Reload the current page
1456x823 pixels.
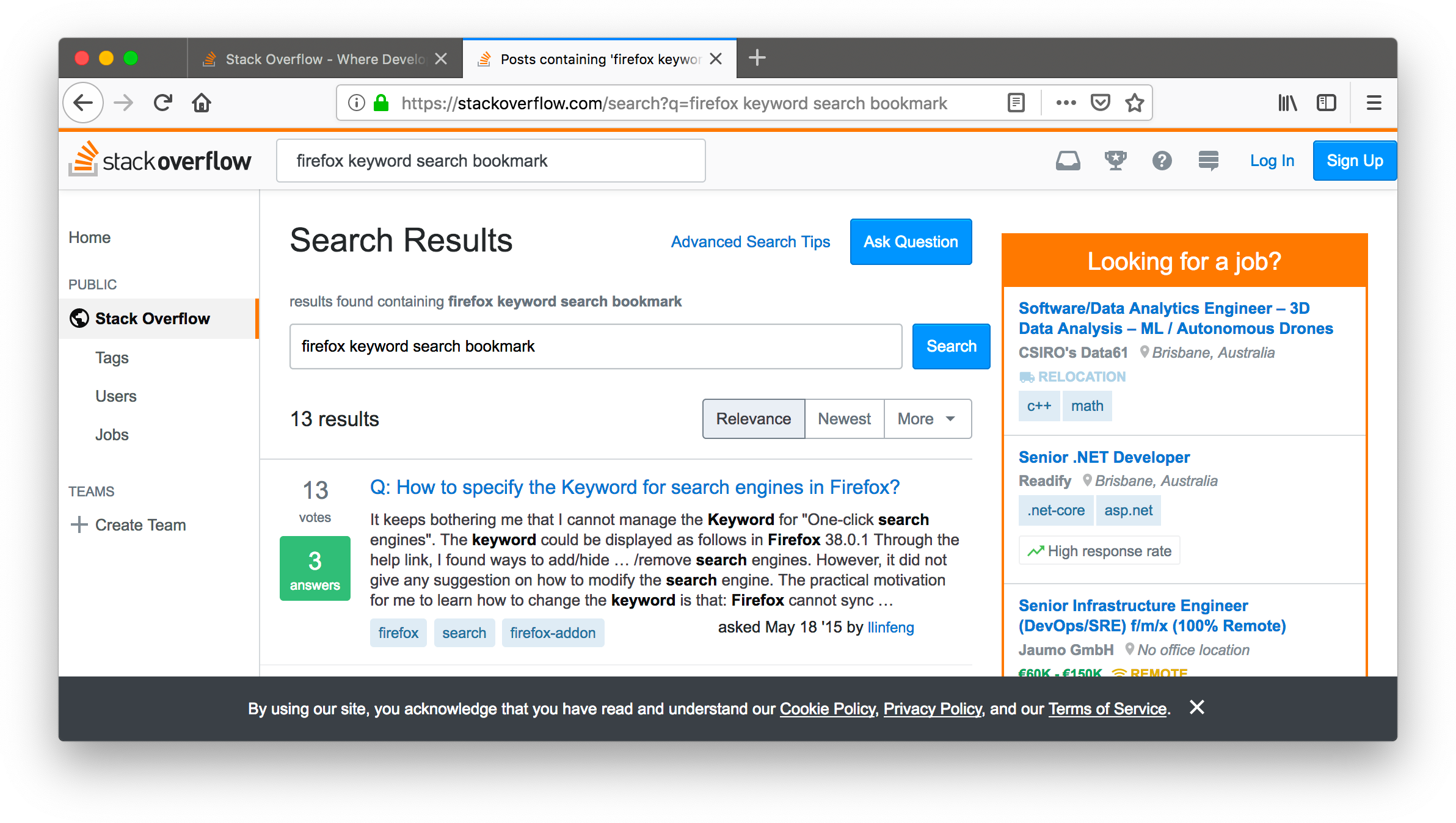pos(162,103)
